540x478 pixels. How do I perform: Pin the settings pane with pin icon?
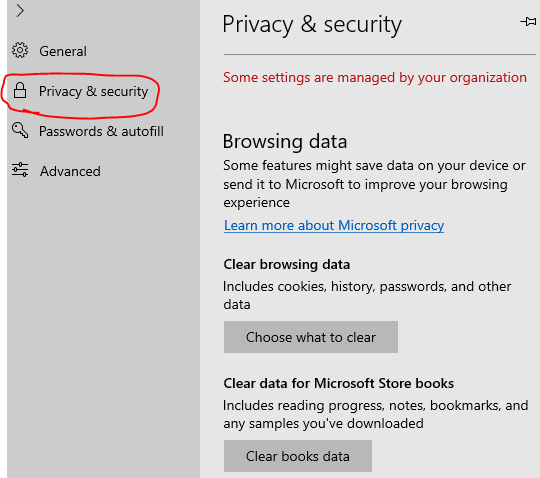(528, 22)
